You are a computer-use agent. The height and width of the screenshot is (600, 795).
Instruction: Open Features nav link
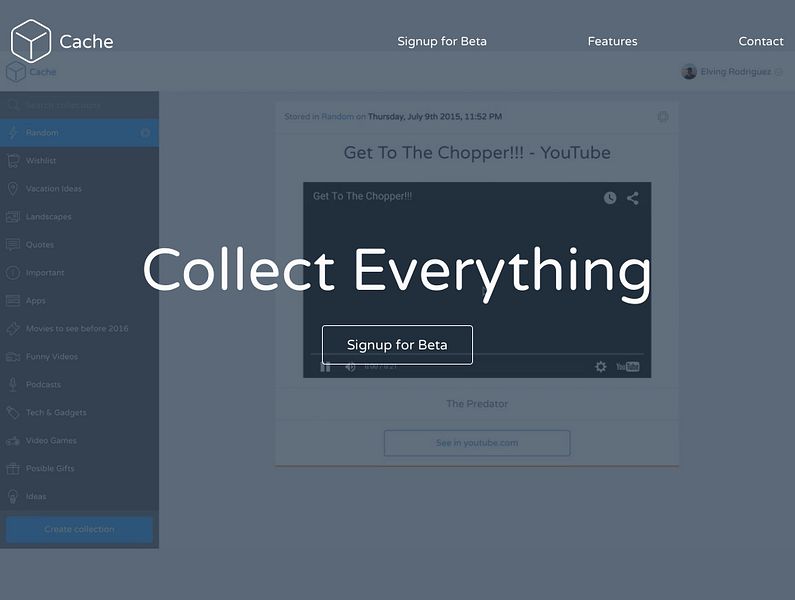[x=612, y=42]
